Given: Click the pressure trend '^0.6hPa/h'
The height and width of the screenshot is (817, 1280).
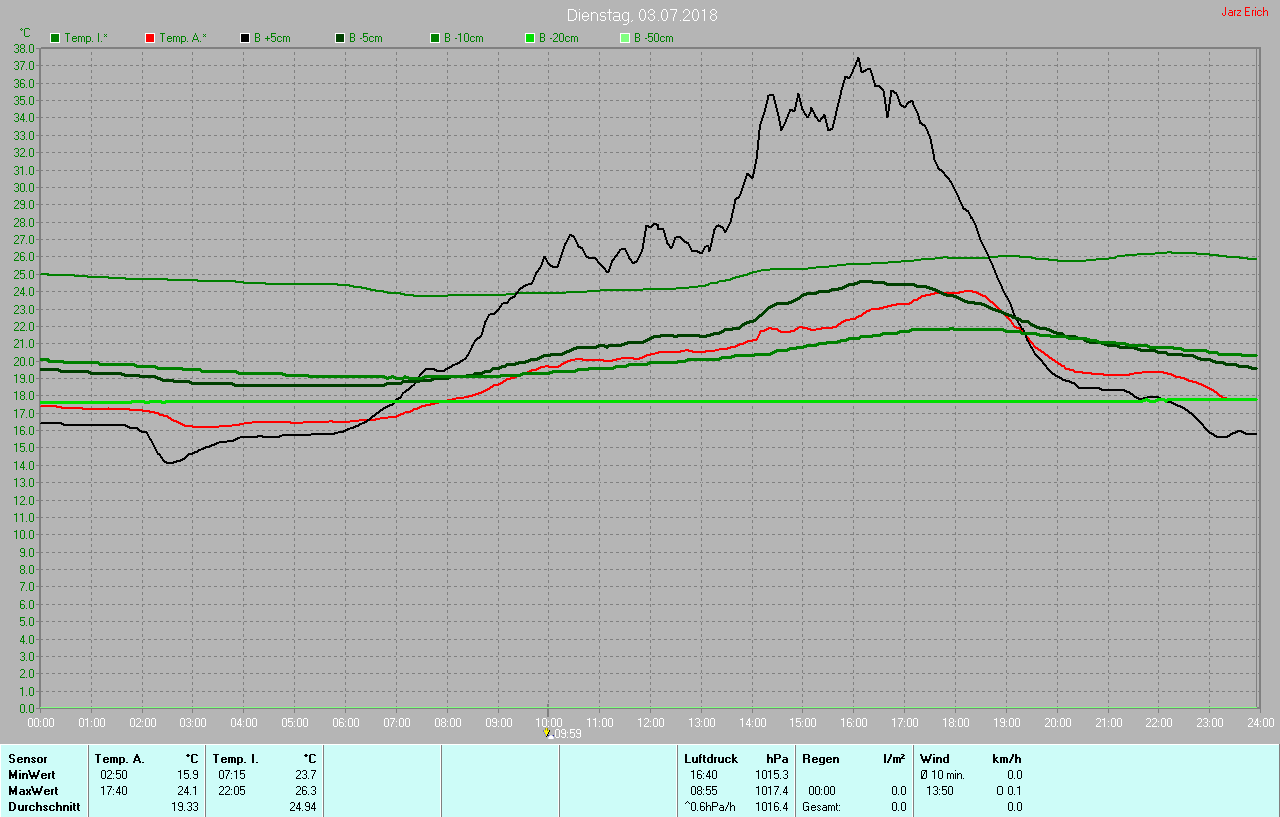Looking at the screenshot, I should click(x=710, y=807).
